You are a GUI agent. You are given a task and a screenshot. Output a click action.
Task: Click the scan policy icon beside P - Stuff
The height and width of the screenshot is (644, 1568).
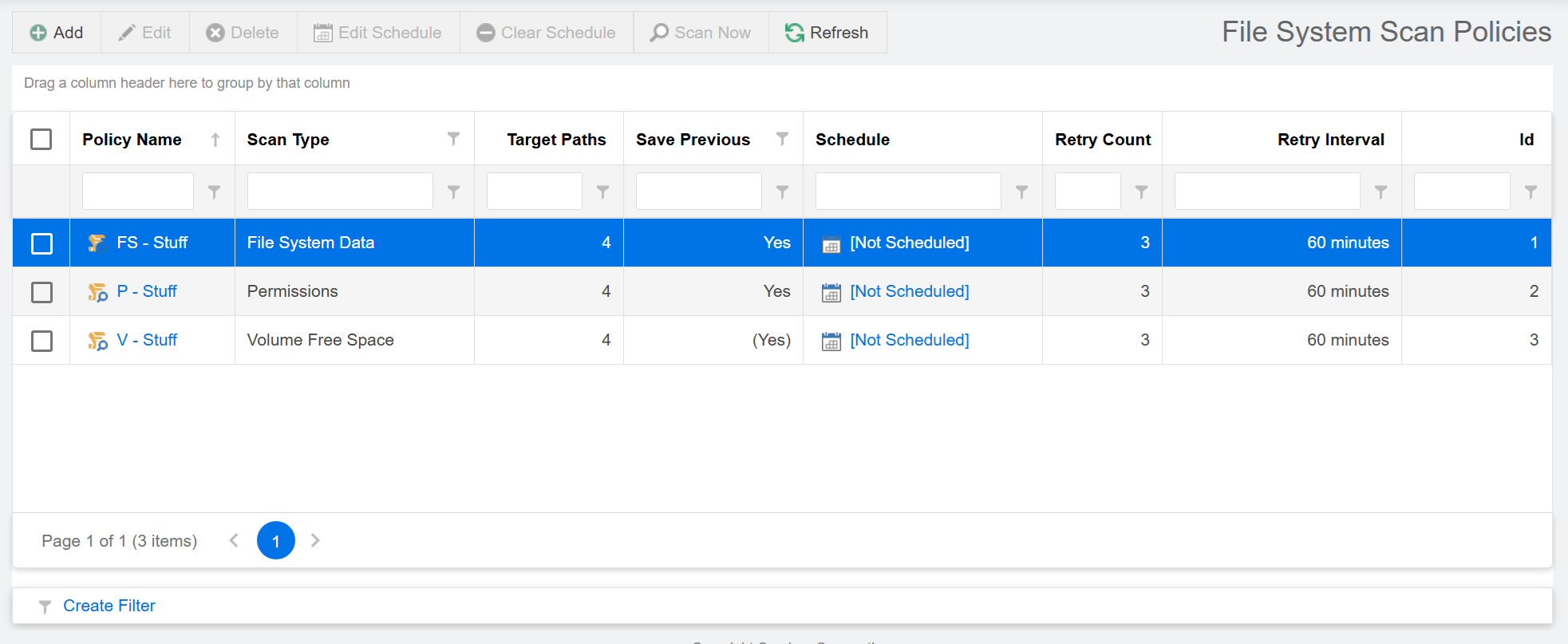[97, 292]
